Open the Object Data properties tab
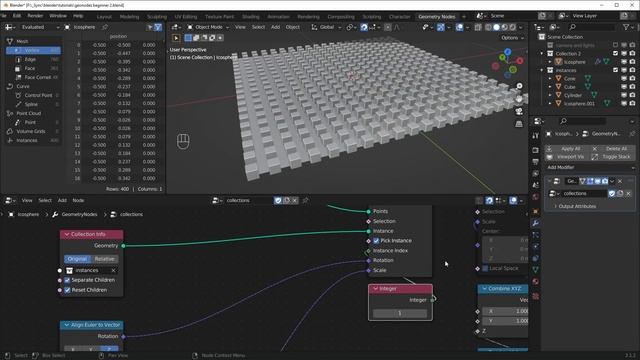 click(x=536, y=269)
